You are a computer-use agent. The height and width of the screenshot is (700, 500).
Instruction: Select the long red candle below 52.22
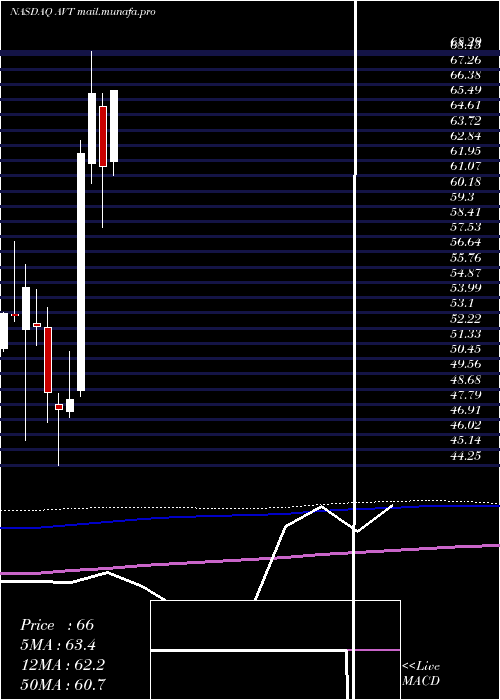pyautogui.click(x=48, y=360)
